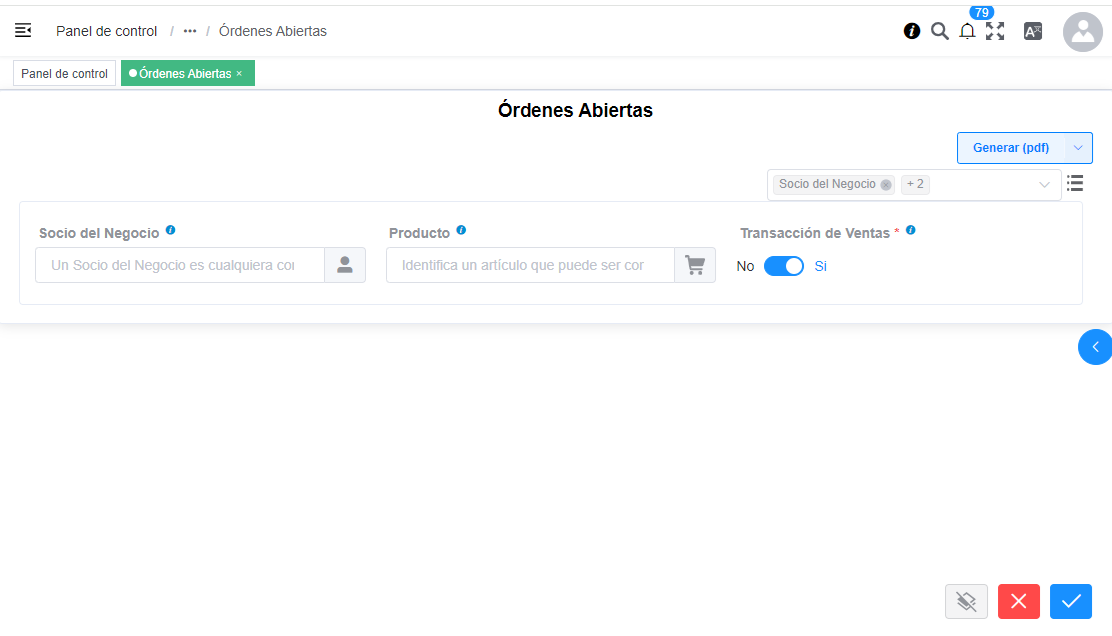
Task: Toggle the Transacción de Ventas switch
Action: click(783, 266)
